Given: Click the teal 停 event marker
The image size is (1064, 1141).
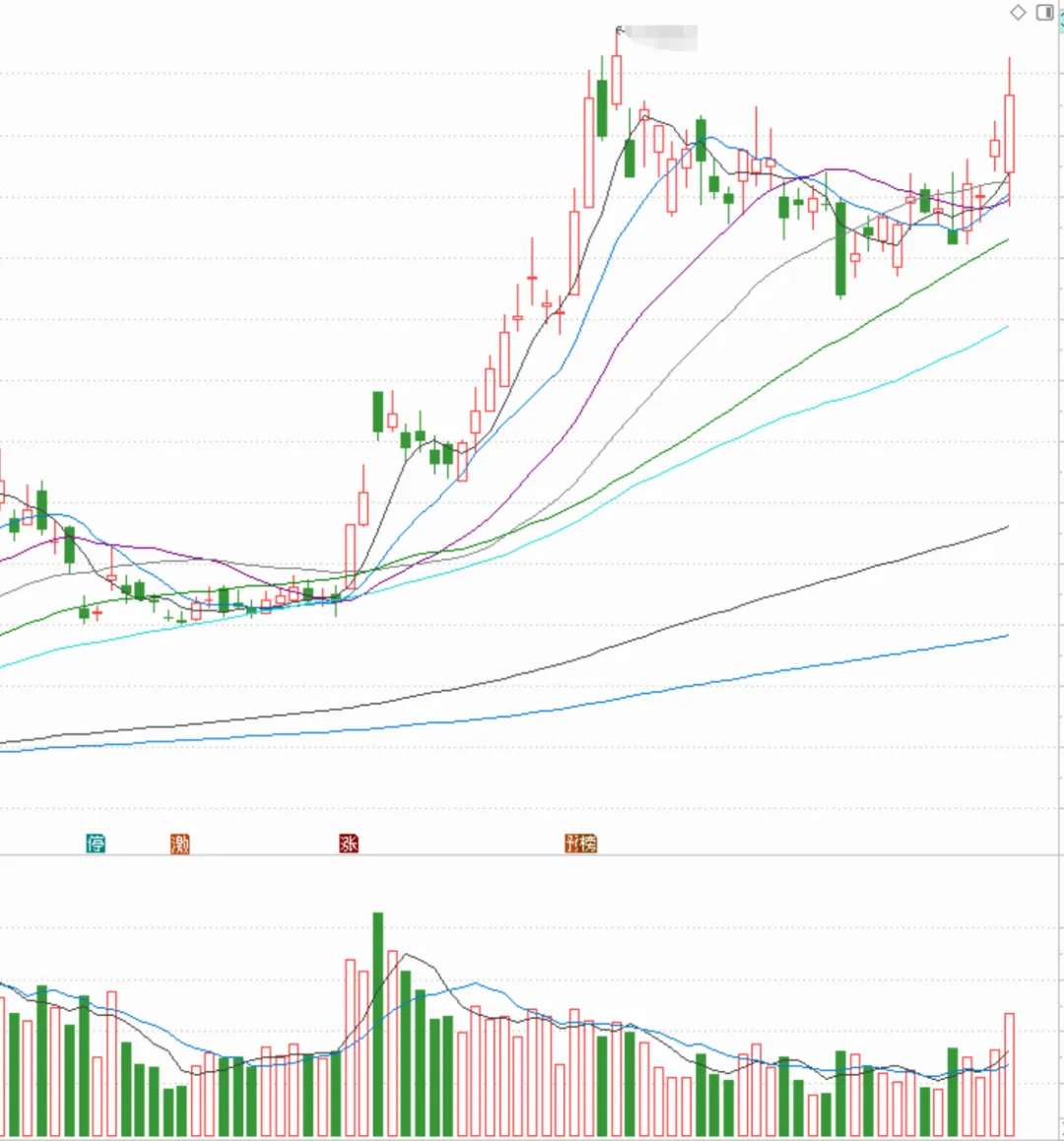Looking at the screenshot, I should (x=97, y=843).
